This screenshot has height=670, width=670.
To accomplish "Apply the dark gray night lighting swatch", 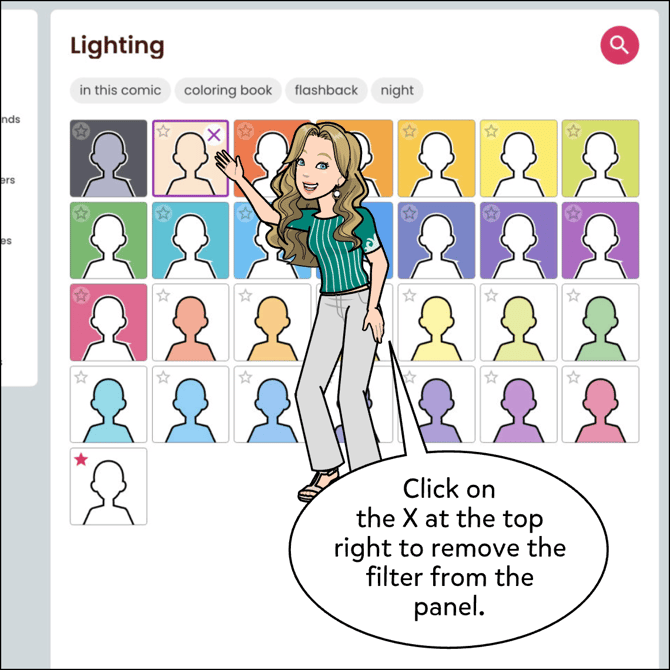I will coord(109,158).
